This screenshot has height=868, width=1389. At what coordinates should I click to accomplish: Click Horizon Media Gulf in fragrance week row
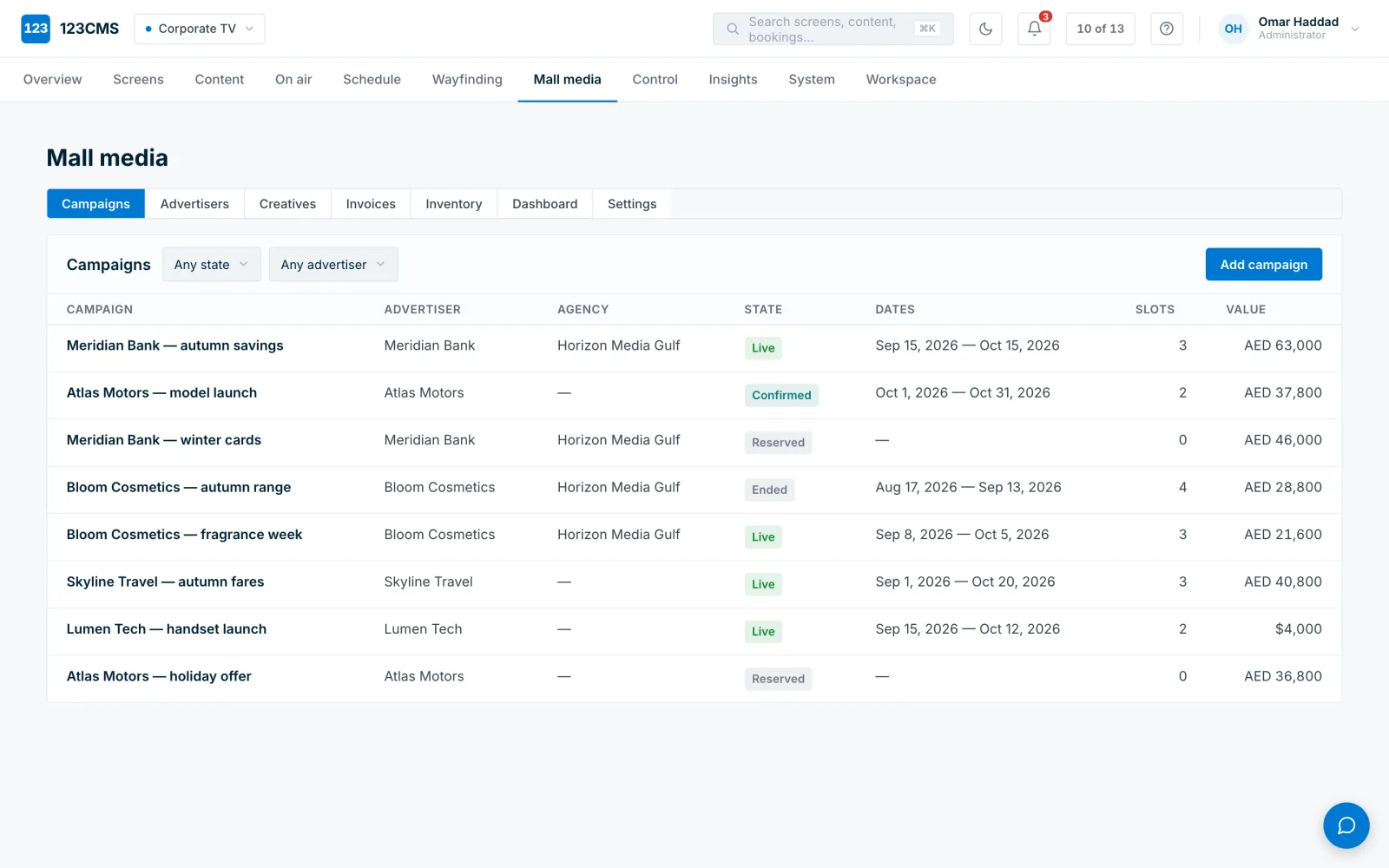(x=618, y=535)
